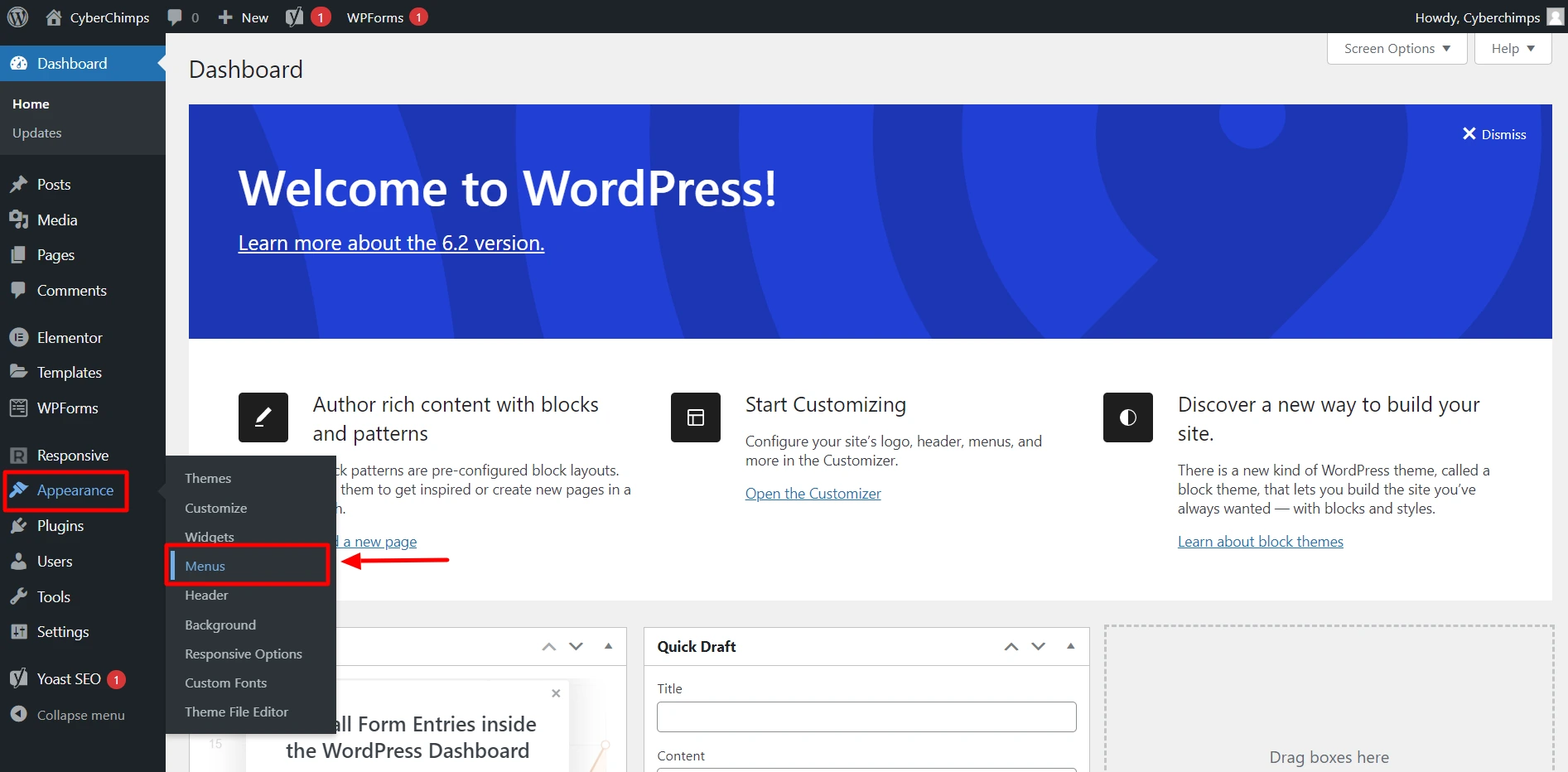Toggle the Quick Draft panel collapse arrow
This screenshot has height=772, width=1568.
pyautogui.click(x=1070, y=646)
